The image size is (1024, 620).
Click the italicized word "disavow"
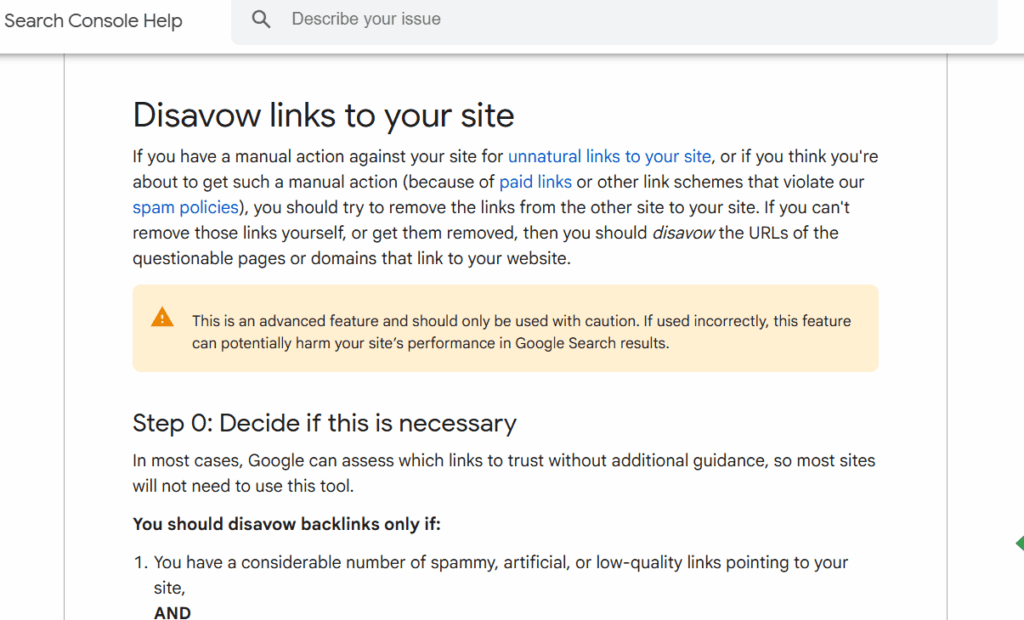click(683, 233)
